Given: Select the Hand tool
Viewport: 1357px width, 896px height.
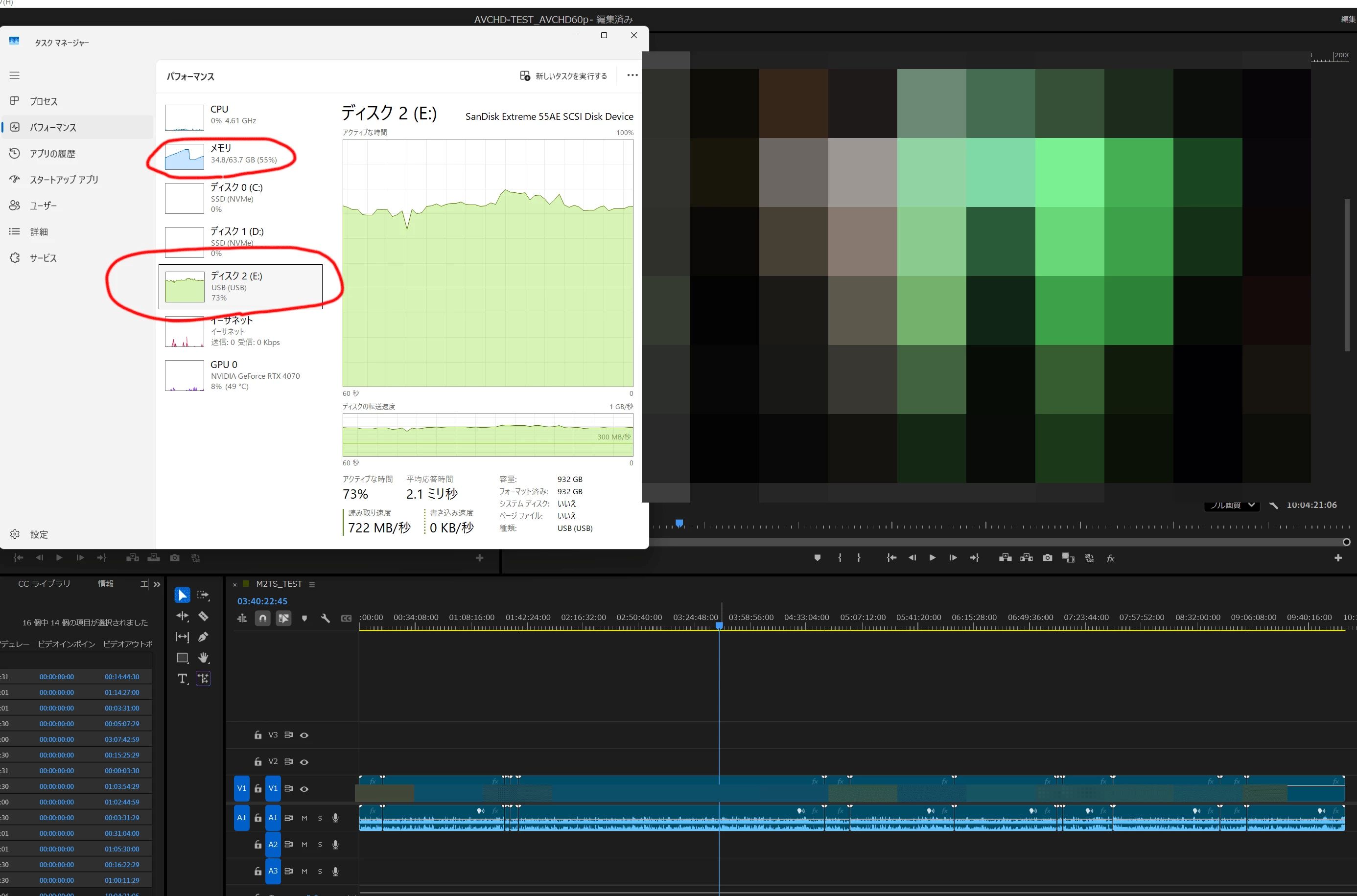Looking at the screenshot, I should point(203,658).
